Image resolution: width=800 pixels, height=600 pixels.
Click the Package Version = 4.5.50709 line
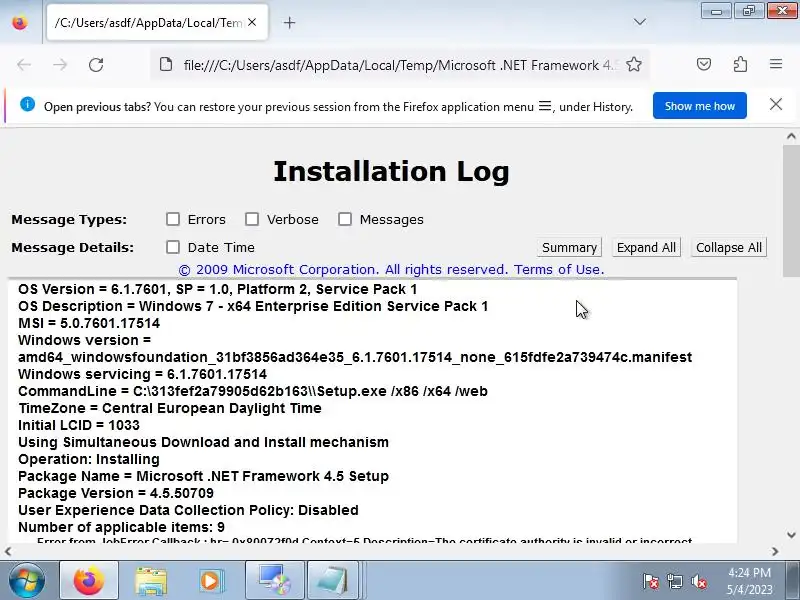116,493
